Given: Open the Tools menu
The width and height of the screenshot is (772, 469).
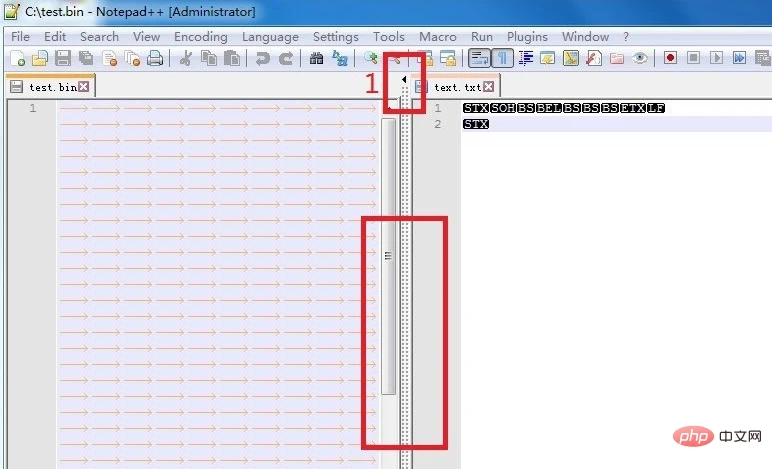Looking at the screenshot, I should (388, 36).
